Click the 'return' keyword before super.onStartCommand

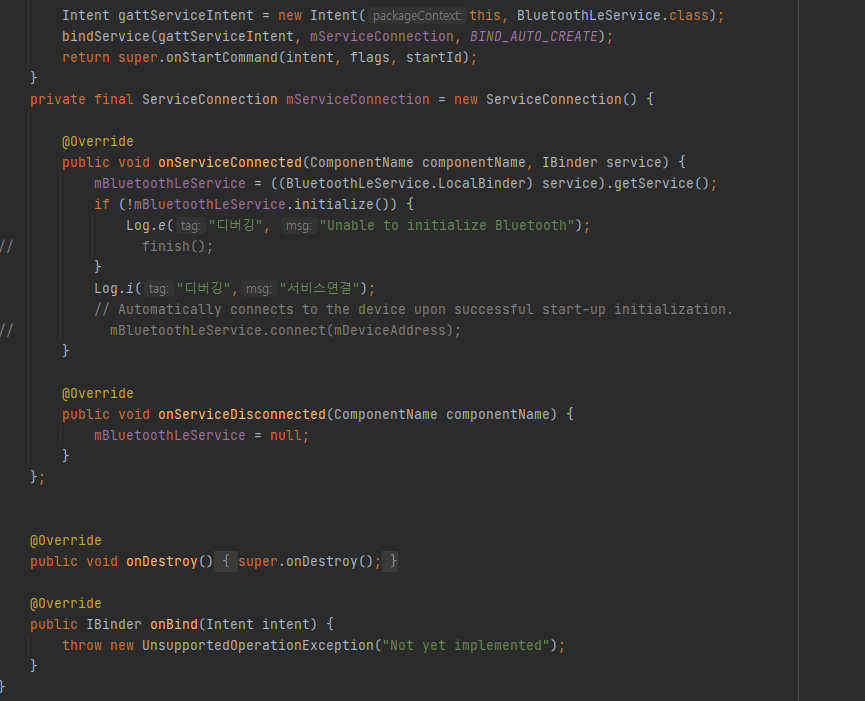(x=86, y=57)
